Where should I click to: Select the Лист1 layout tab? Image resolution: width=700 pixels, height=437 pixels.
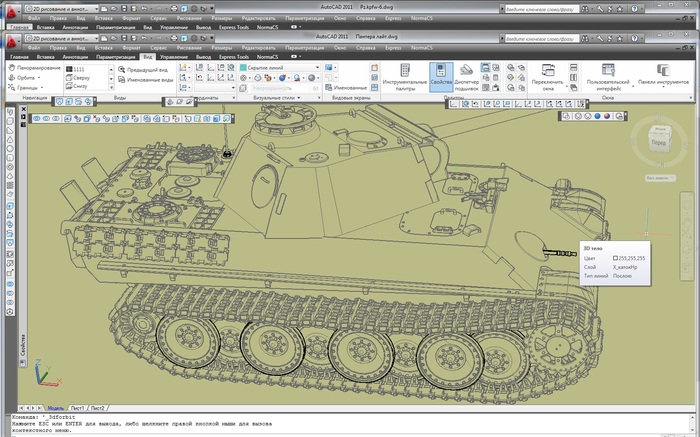(75, 408)
